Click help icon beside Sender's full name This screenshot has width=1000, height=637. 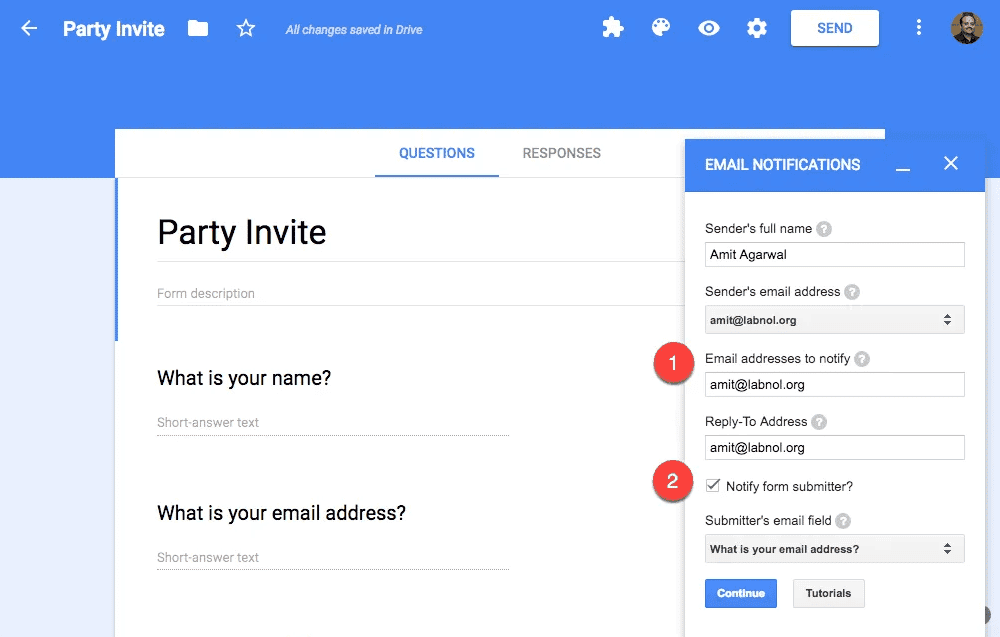[x=823, y=228]
